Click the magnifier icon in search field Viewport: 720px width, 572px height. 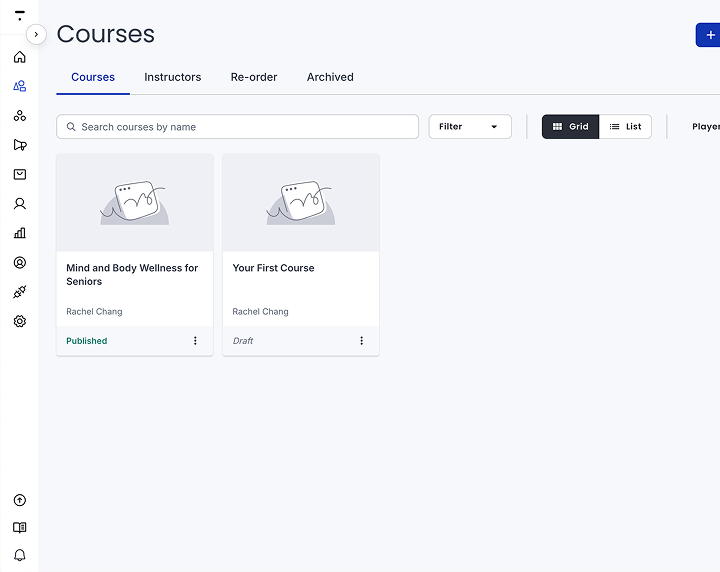71,127
